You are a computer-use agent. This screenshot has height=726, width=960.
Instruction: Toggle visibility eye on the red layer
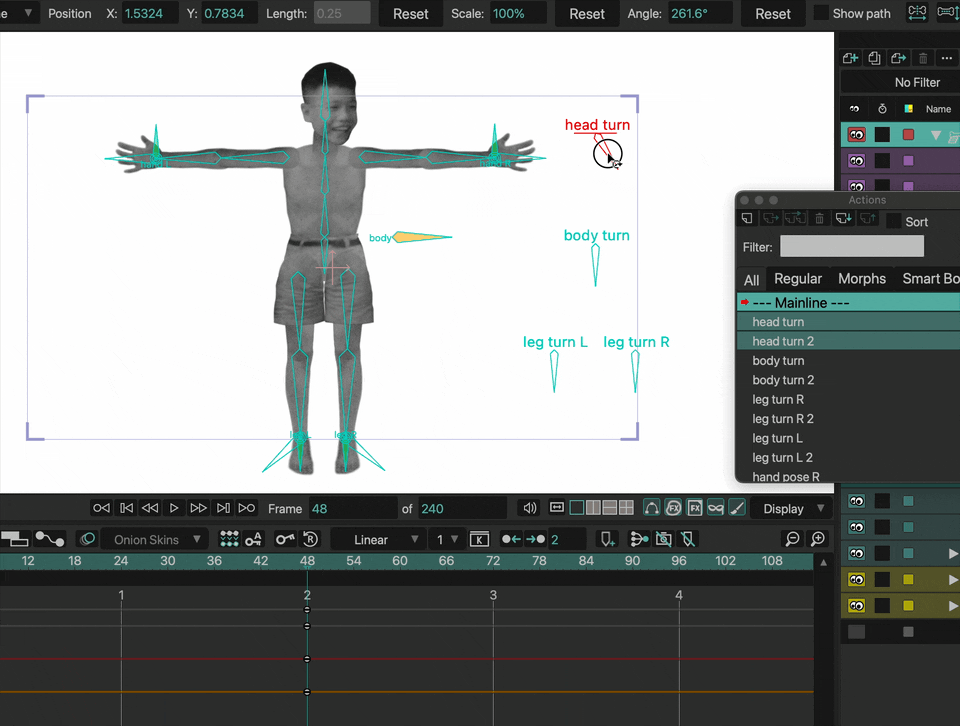tap(857, 135)
